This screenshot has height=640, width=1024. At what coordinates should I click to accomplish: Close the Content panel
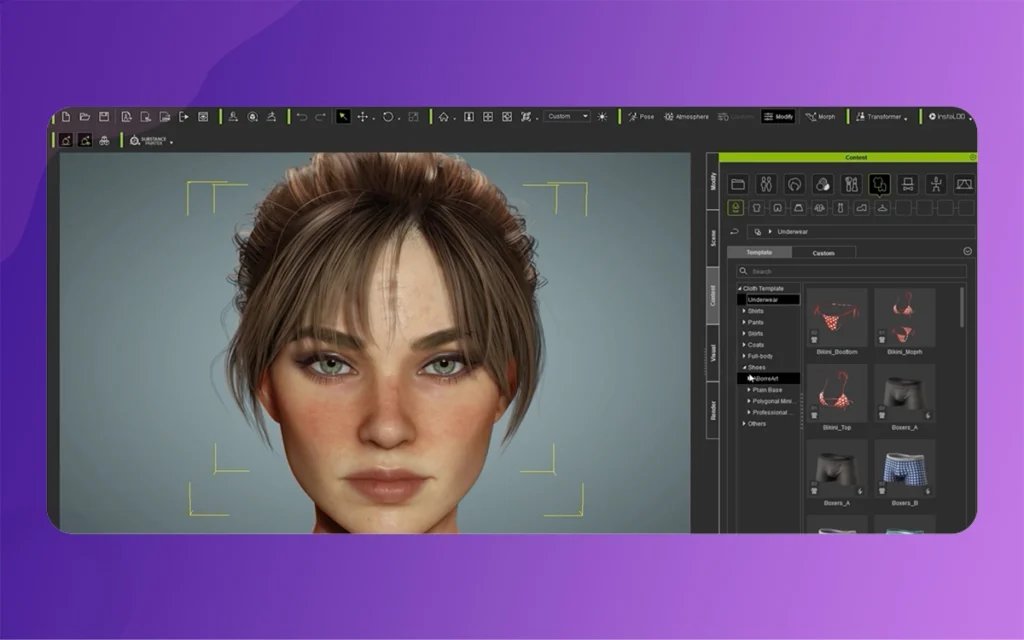(972, 157)
